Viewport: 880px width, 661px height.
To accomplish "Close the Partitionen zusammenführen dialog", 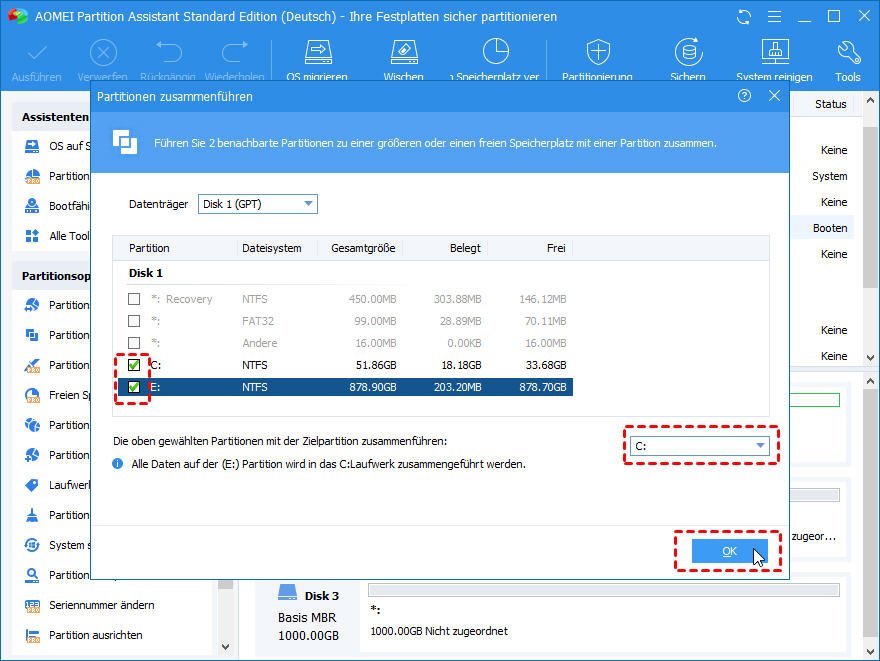I will [774, 96].
